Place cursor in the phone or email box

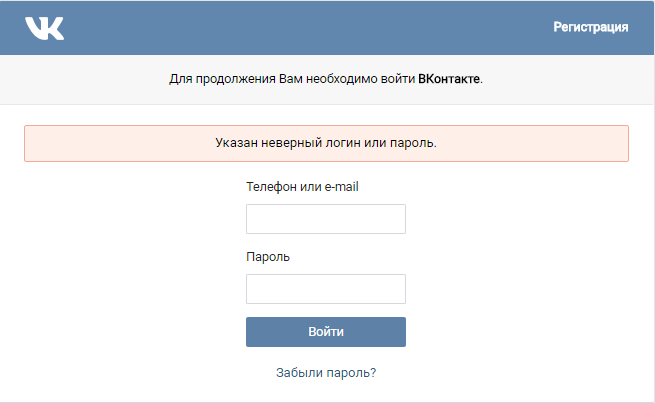(325, 219)
